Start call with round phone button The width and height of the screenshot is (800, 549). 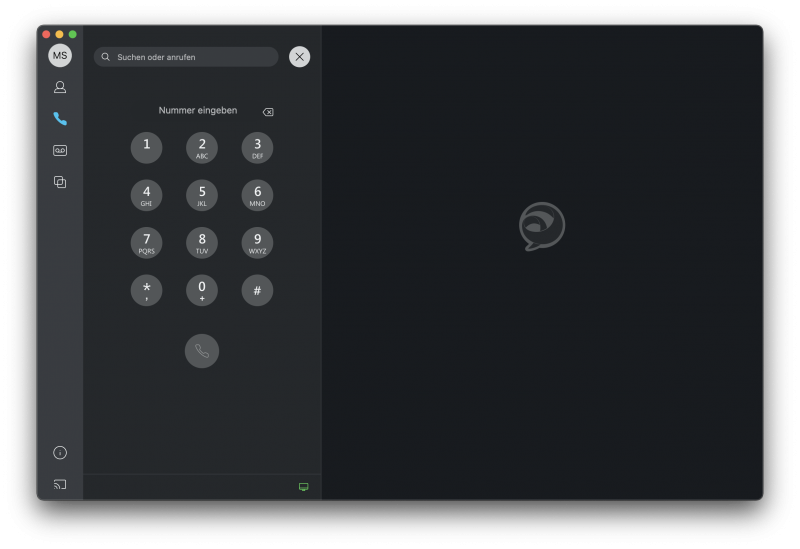pyautogui.click(x=202, y=351)
